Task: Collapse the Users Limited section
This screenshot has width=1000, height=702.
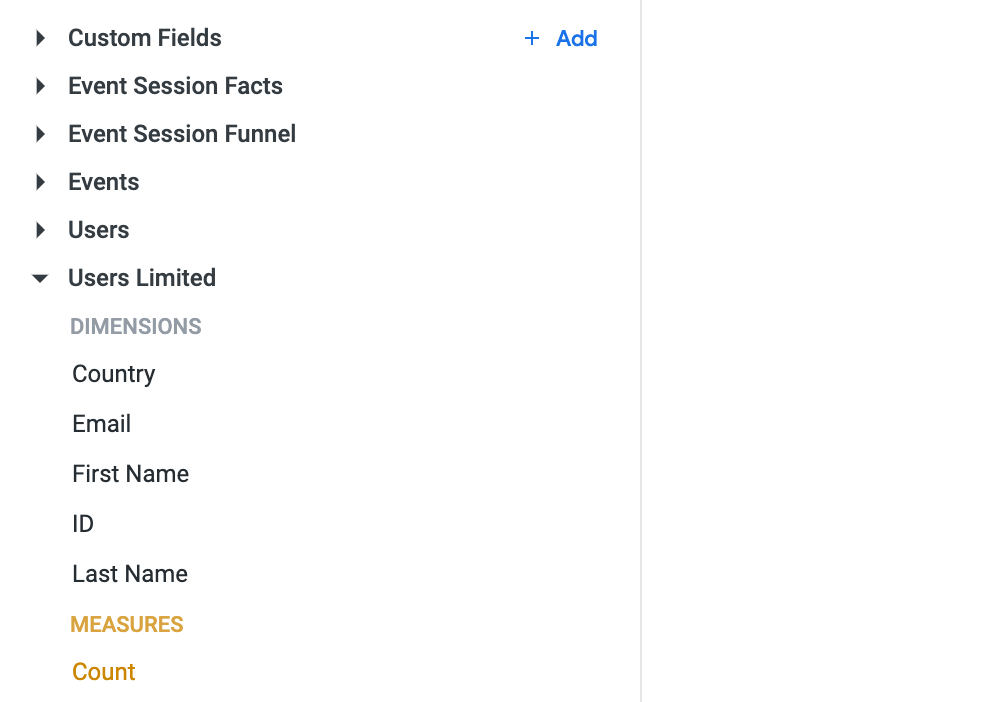Action: [x=39, y=278]
